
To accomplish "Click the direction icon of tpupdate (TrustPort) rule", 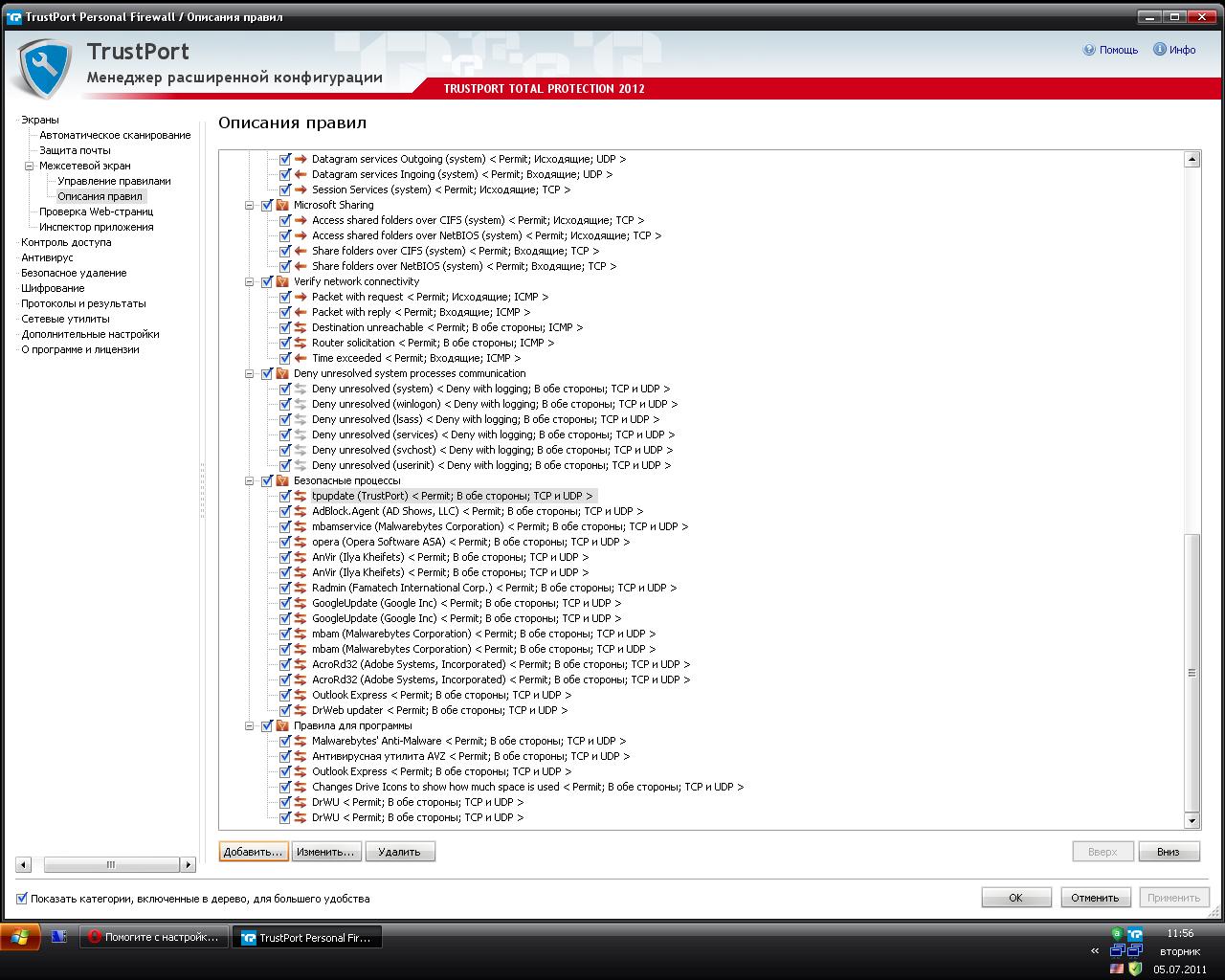I will [301, 496].
